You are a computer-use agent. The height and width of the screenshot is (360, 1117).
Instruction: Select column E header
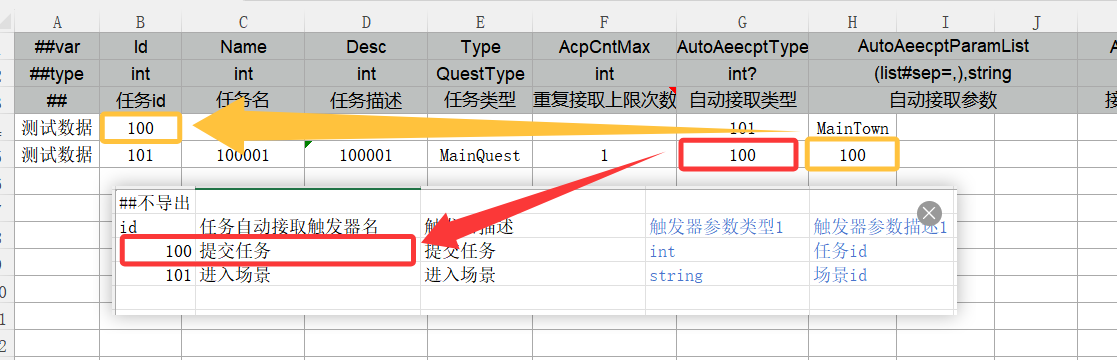tap(480, 23)
